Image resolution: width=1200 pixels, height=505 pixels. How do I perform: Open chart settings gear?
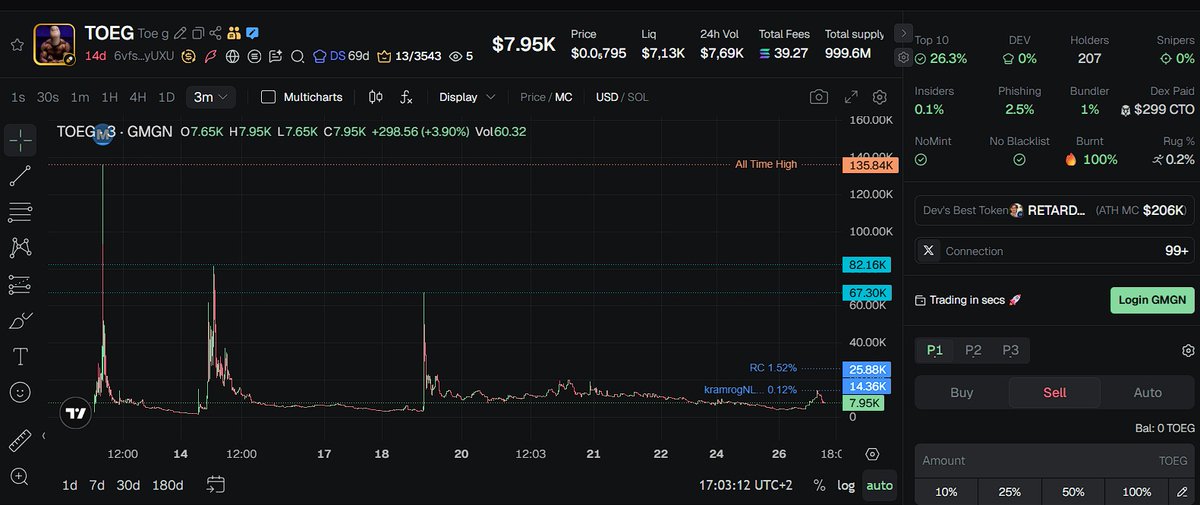880,97
